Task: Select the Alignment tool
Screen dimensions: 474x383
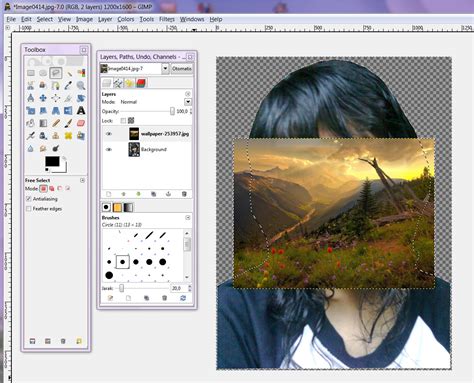Action: (56, 98)
